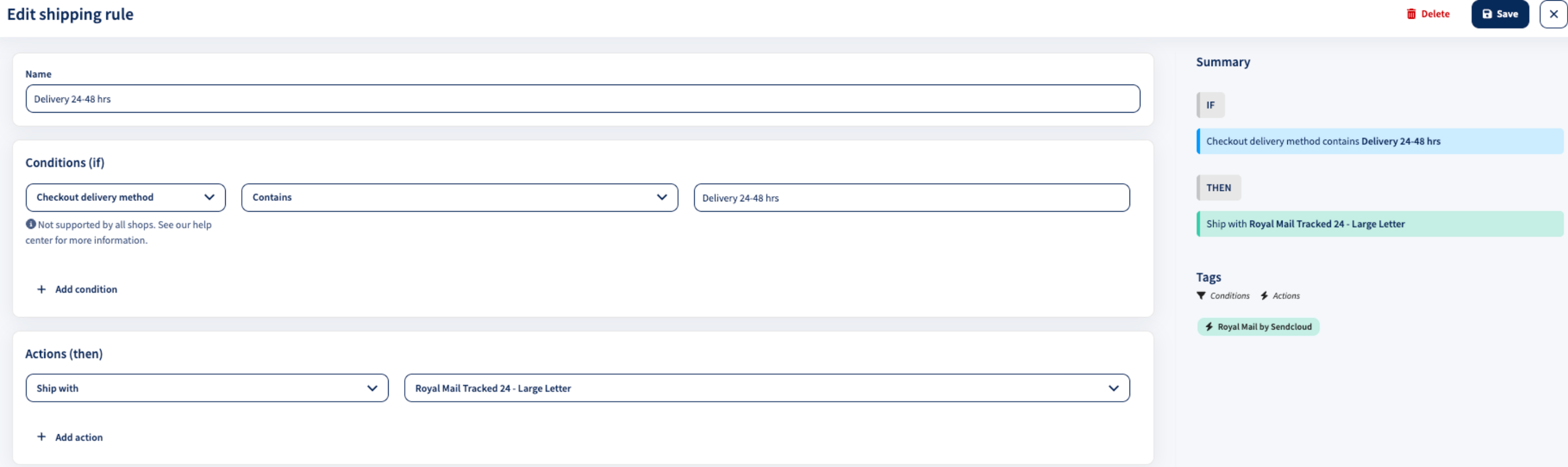Open the Contains operator dropdown

[460, 197]
